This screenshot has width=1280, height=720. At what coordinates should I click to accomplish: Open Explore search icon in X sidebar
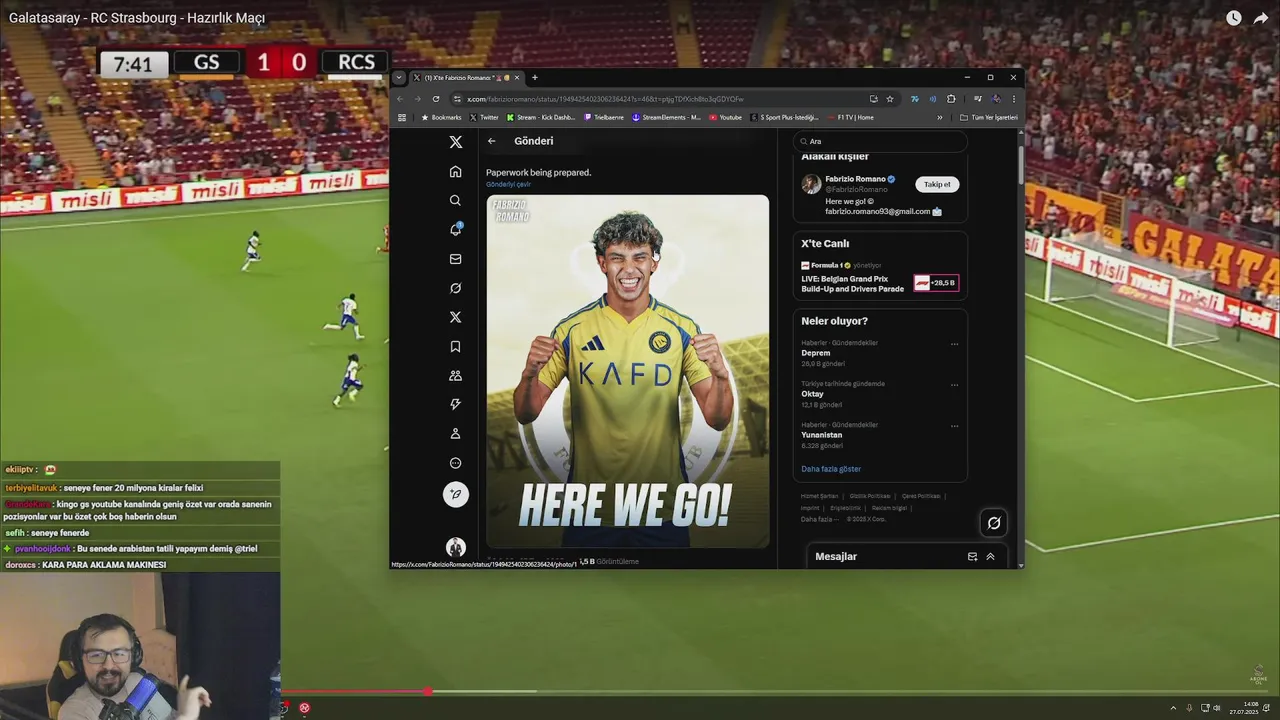(x=455, y=200)
